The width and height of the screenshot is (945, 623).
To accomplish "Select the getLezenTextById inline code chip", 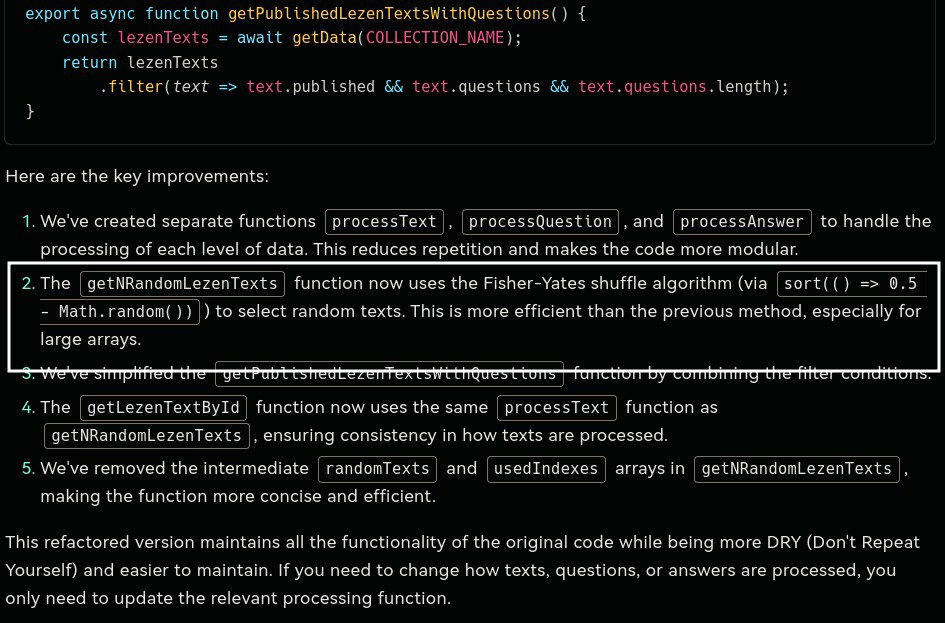I will [x=163, y=407].
